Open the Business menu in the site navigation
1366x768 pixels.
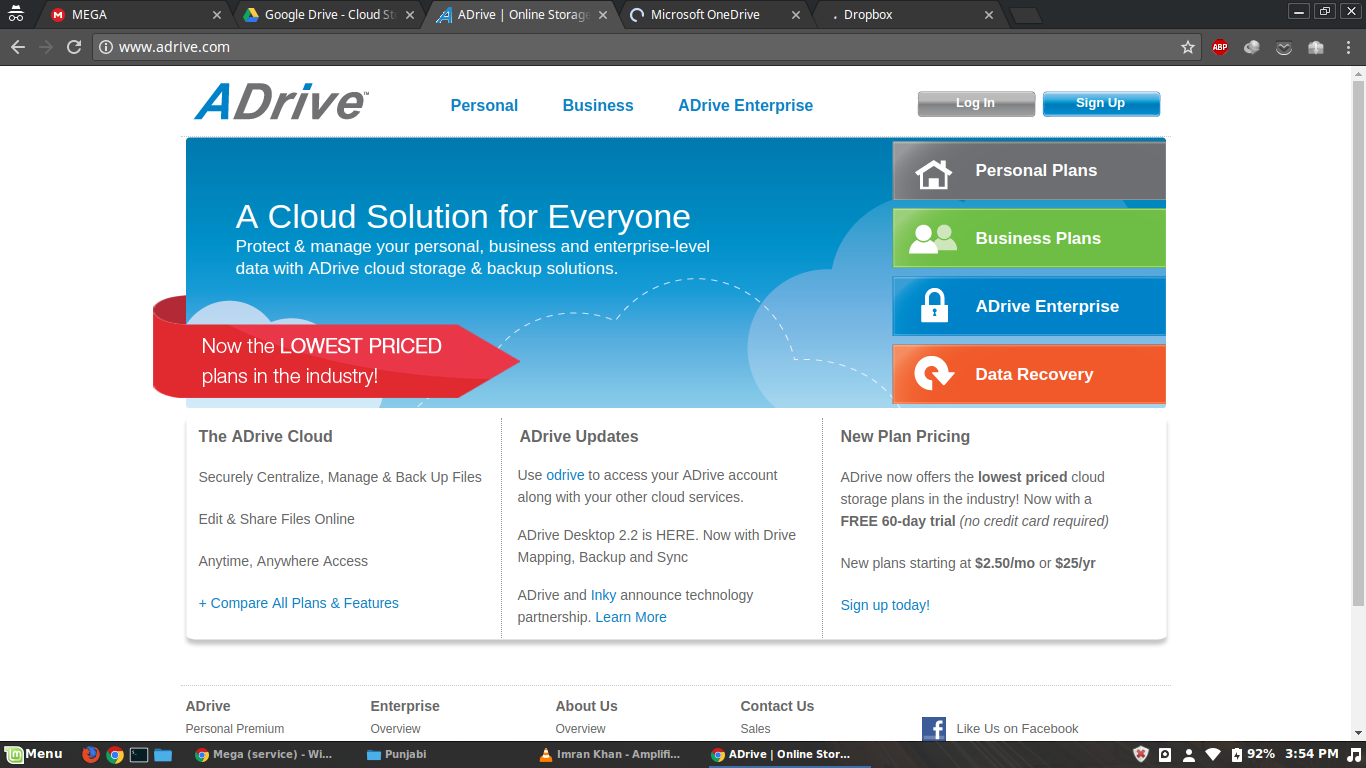(598, 106)
